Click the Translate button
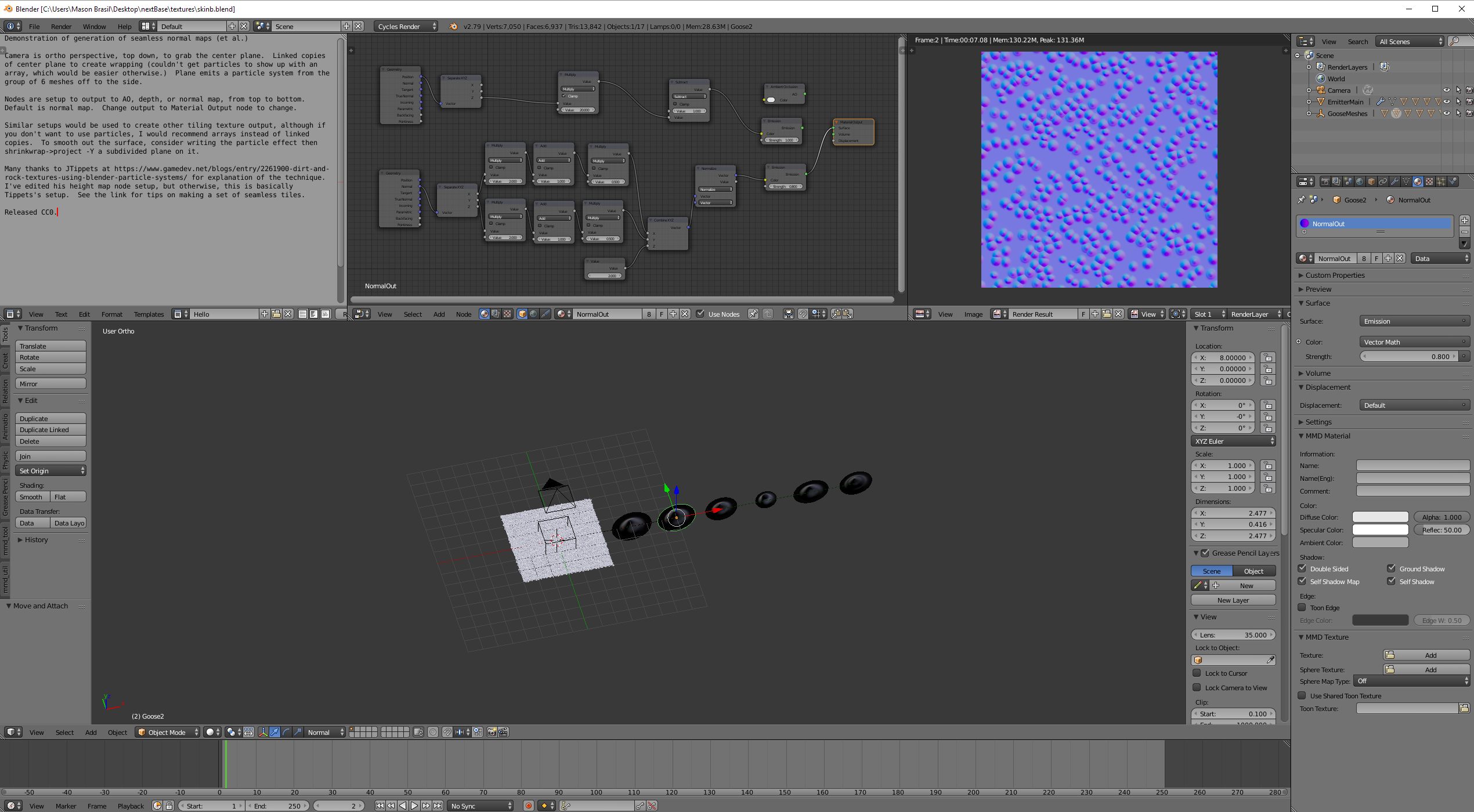This screenshot has height=812, width=1474. [x=51, y=346]
